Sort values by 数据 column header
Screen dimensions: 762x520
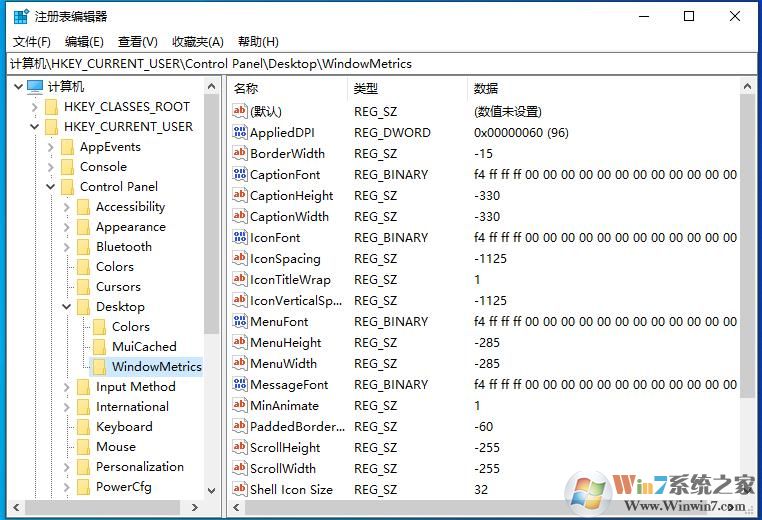604,88
